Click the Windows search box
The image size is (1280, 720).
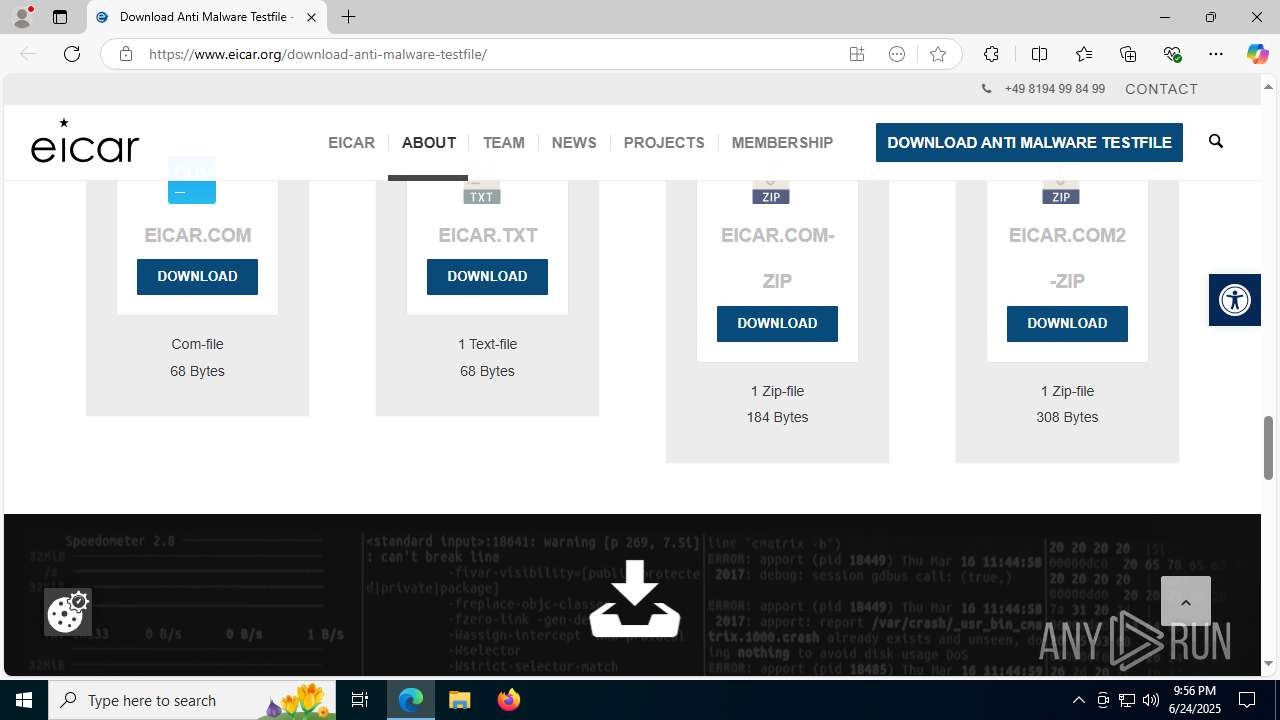pyautogui.click(x=193, y=700)
